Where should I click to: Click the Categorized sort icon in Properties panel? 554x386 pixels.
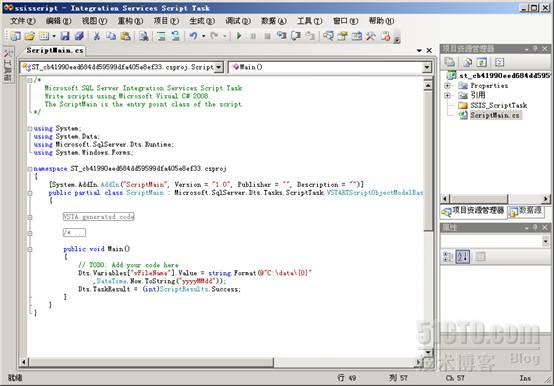(x=448, y=257)
